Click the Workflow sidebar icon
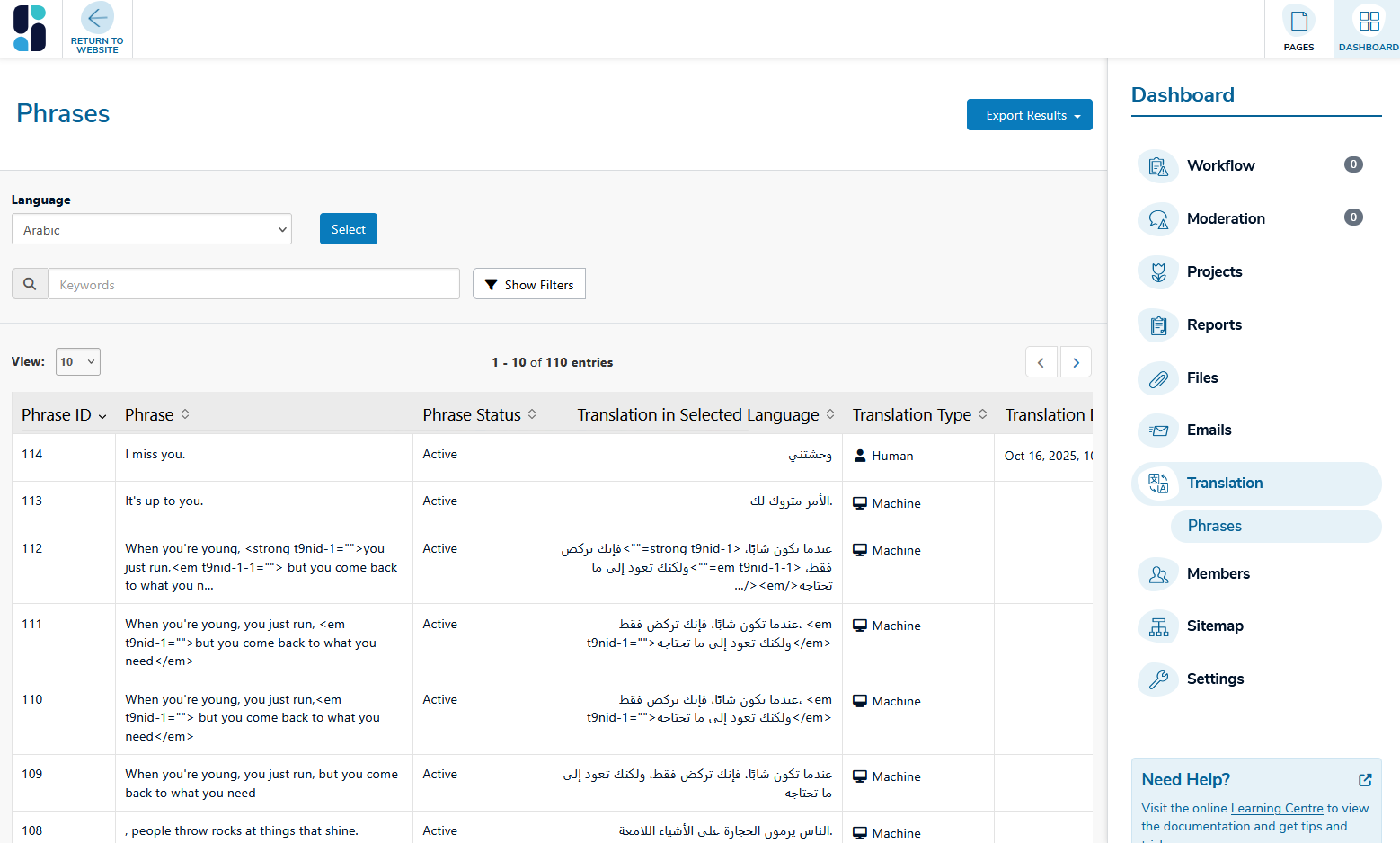Viewport: 1400px width, 843px height. [1158, 166]
